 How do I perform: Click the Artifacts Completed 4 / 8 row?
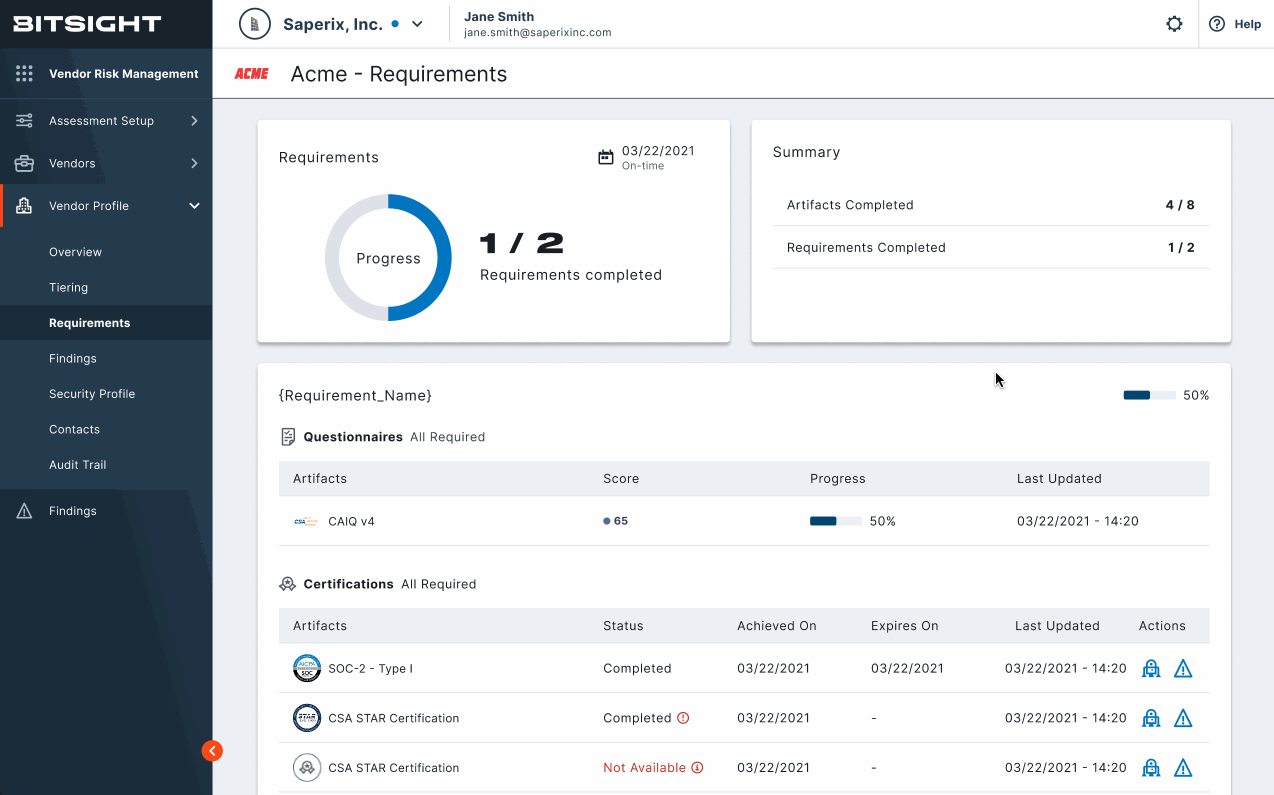pyautogui.click(x=991, y=205)
